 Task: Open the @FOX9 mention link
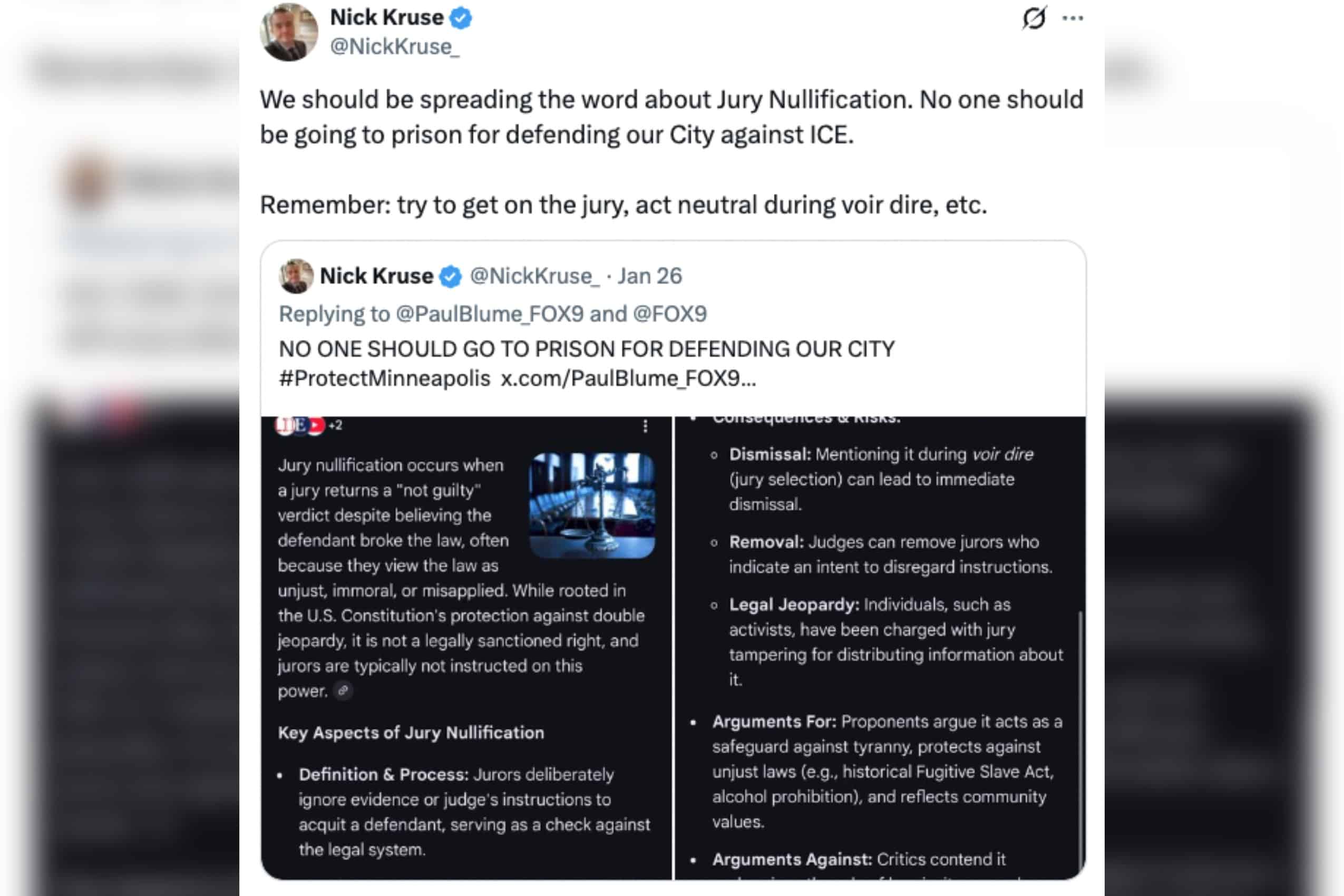coord(670,314)
